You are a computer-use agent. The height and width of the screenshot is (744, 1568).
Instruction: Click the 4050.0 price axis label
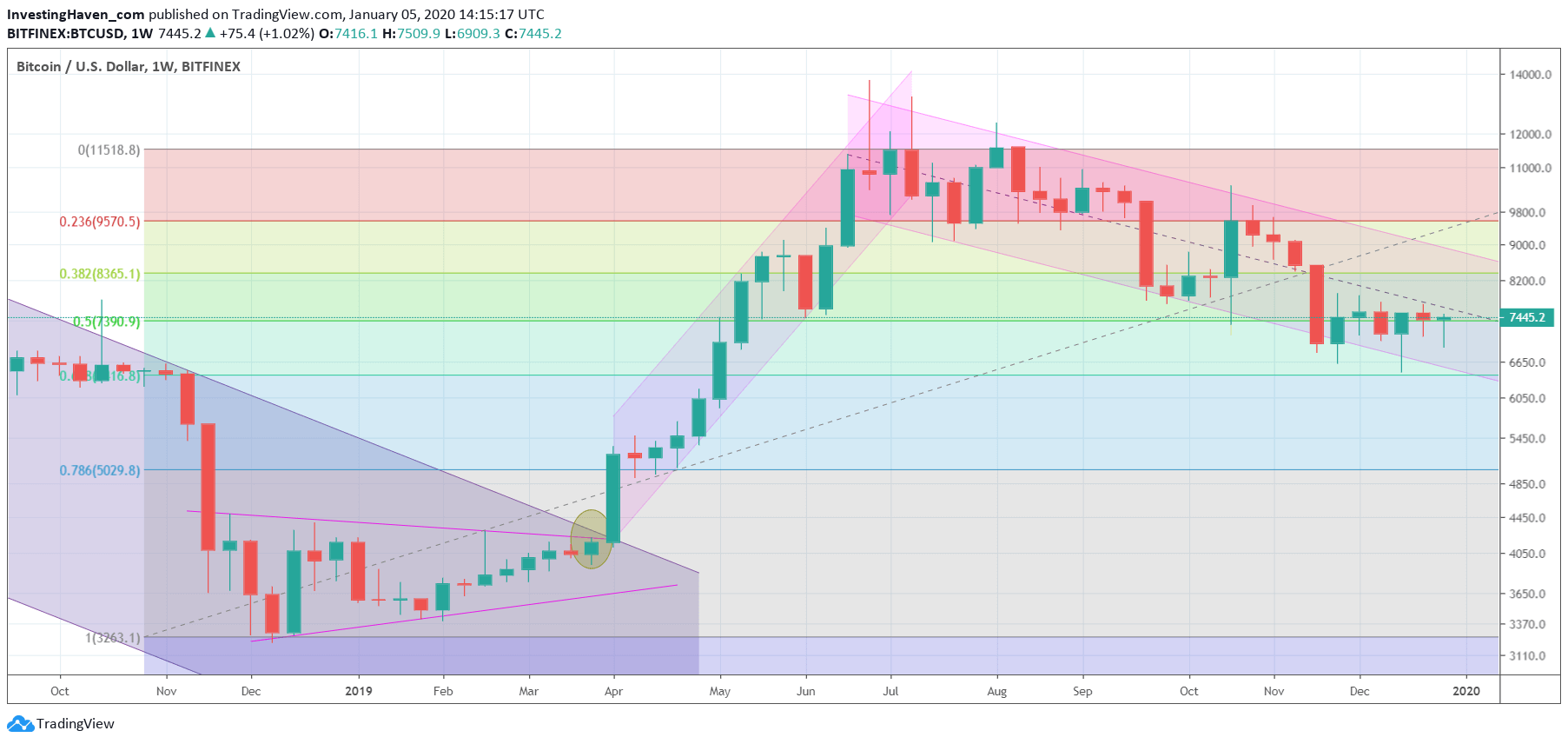(1527, 554)
